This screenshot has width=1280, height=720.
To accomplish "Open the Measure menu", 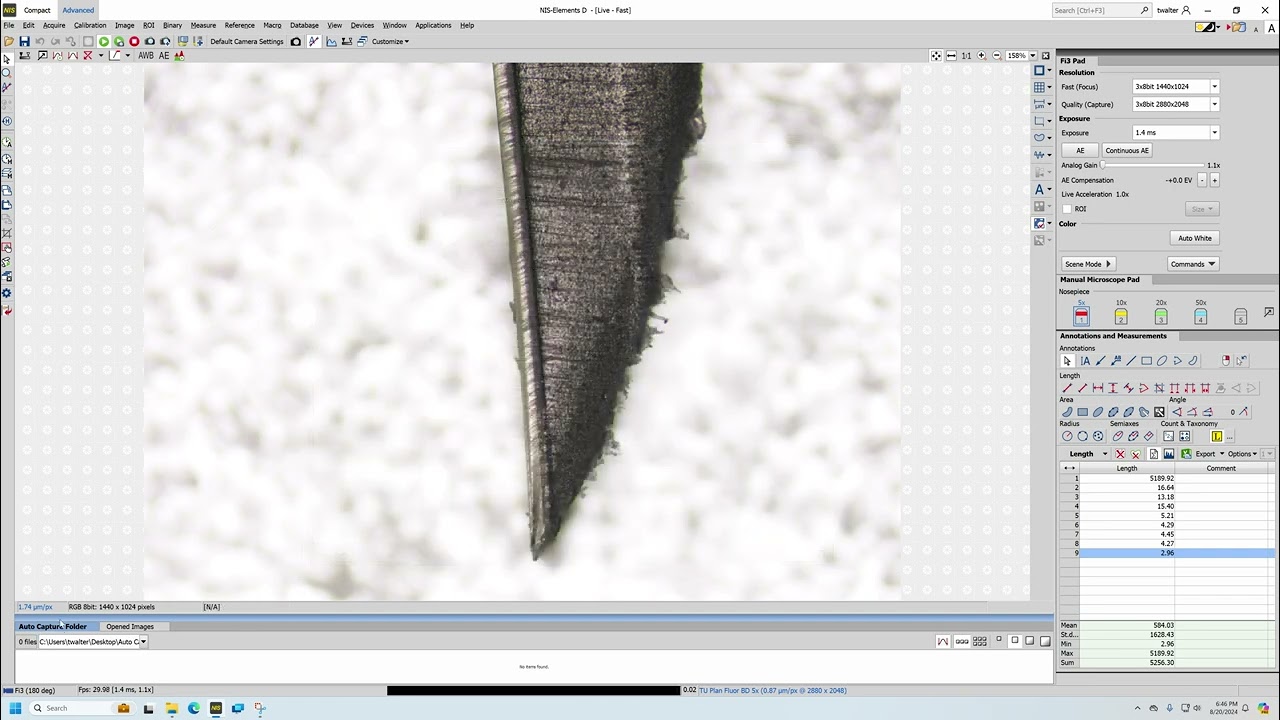I will tap(203, 25).
